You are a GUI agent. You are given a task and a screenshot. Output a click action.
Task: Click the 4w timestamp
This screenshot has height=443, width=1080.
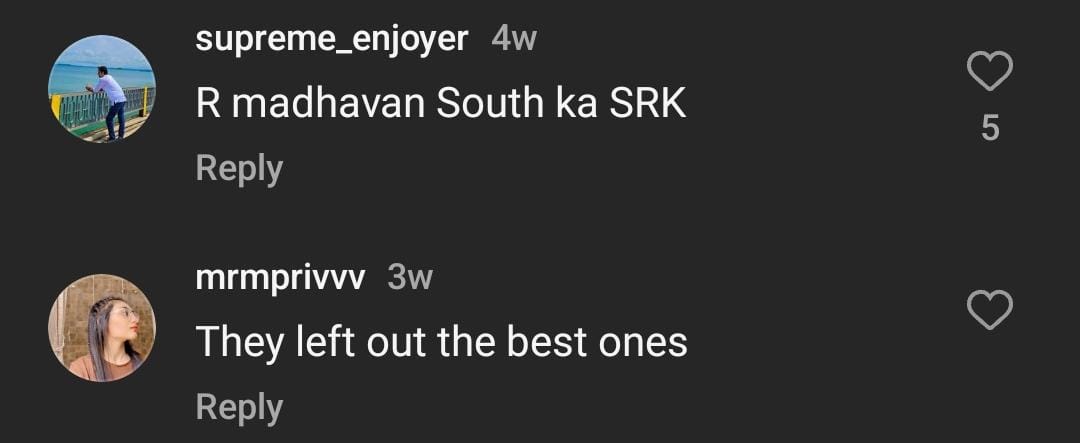coord(514,39)
